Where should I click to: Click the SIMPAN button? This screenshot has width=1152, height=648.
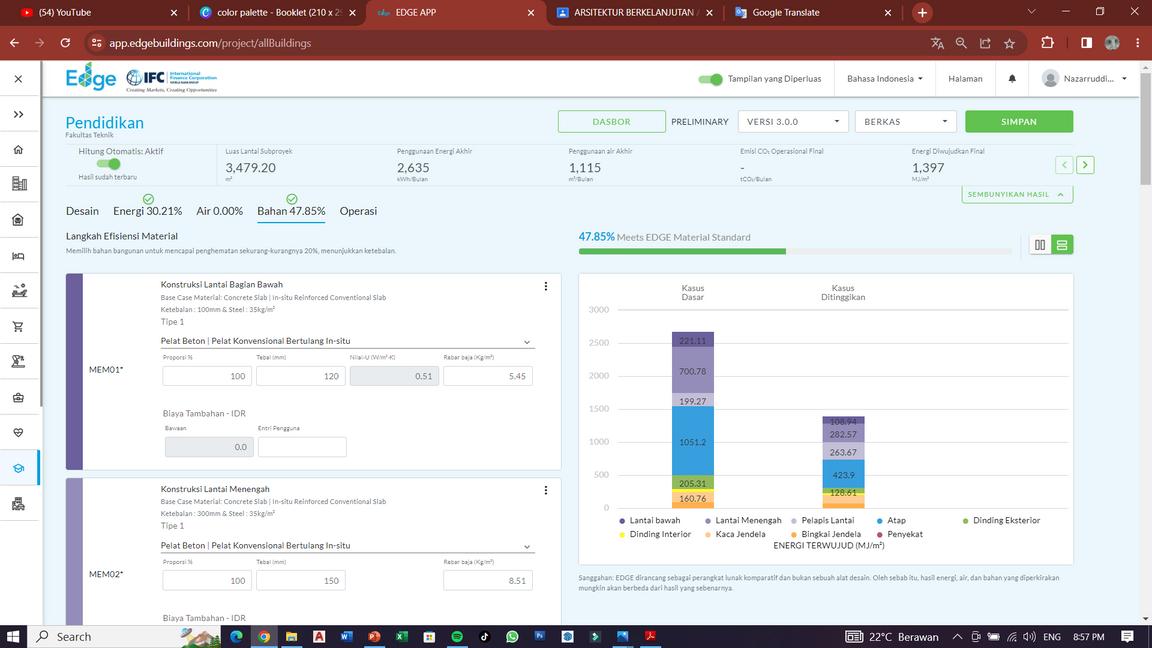coord(1018,122)
